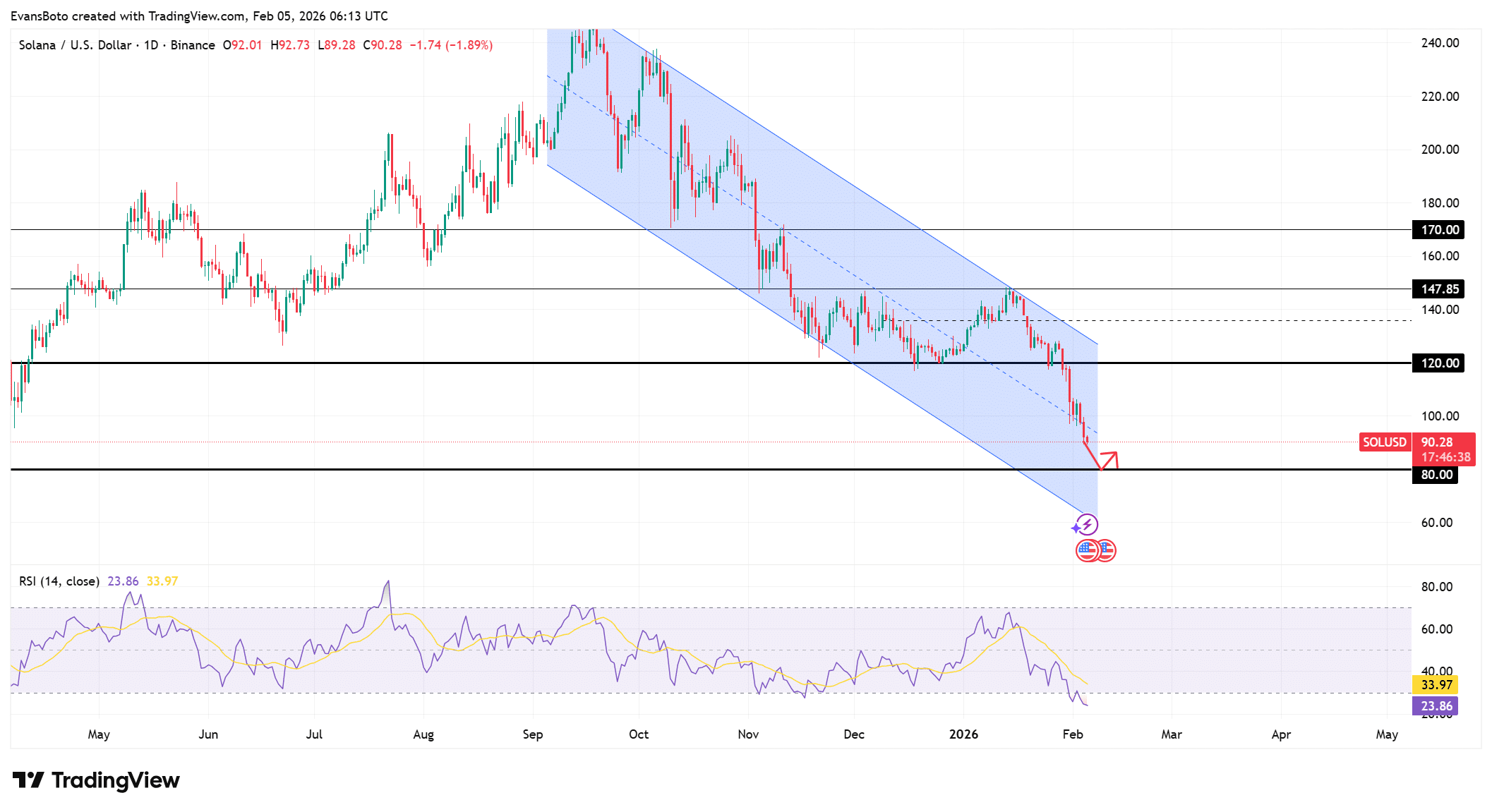The image size is (1492, 812).
Task: Click the Feb label on the time axis
Action: pyautogui.click(x=1073, y=734)
